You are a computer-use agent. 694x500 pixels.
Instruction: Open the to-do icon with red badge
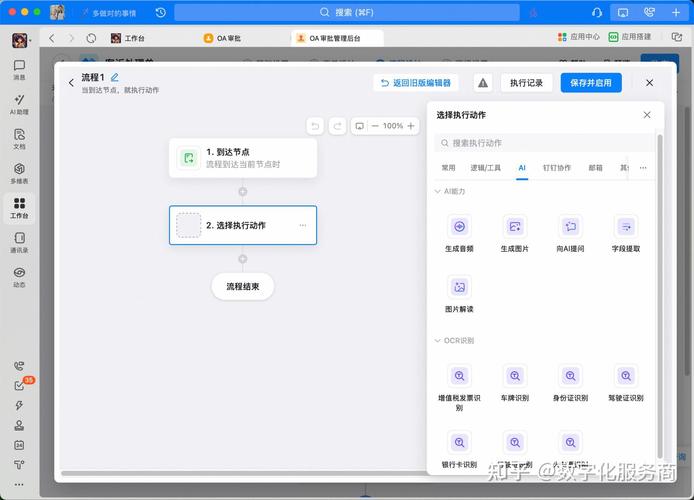pos(19,385)
